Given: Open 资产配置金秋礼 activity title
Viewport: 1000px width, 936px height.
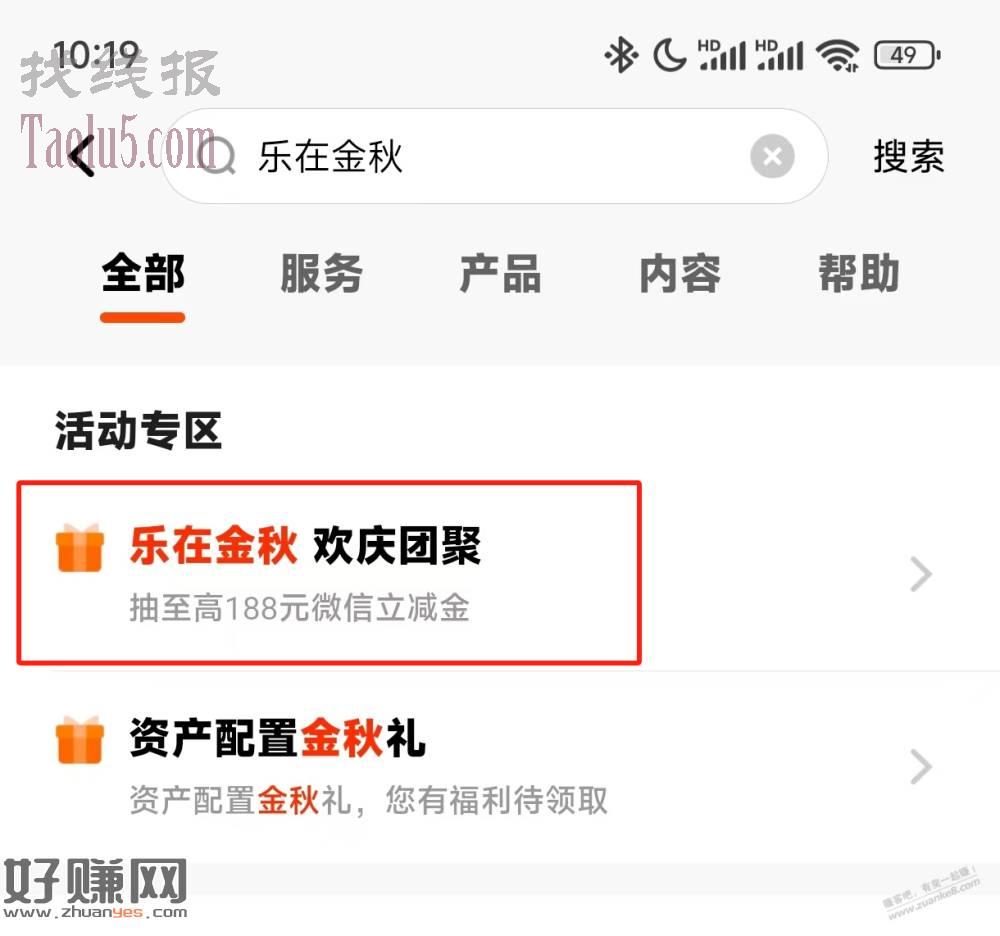Looking at the screenshot, I should point(277,738).
